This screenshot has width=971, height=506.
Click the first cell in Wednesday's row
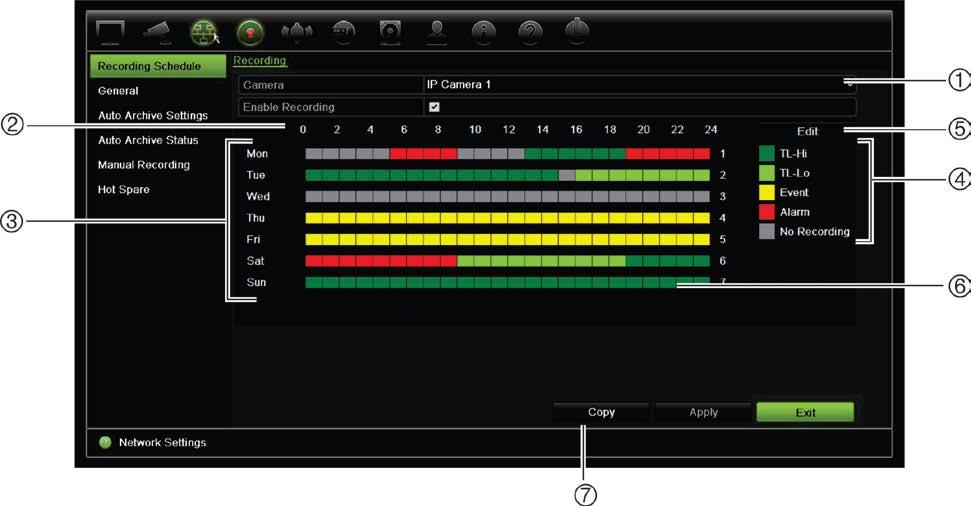[x=314, y=196]
